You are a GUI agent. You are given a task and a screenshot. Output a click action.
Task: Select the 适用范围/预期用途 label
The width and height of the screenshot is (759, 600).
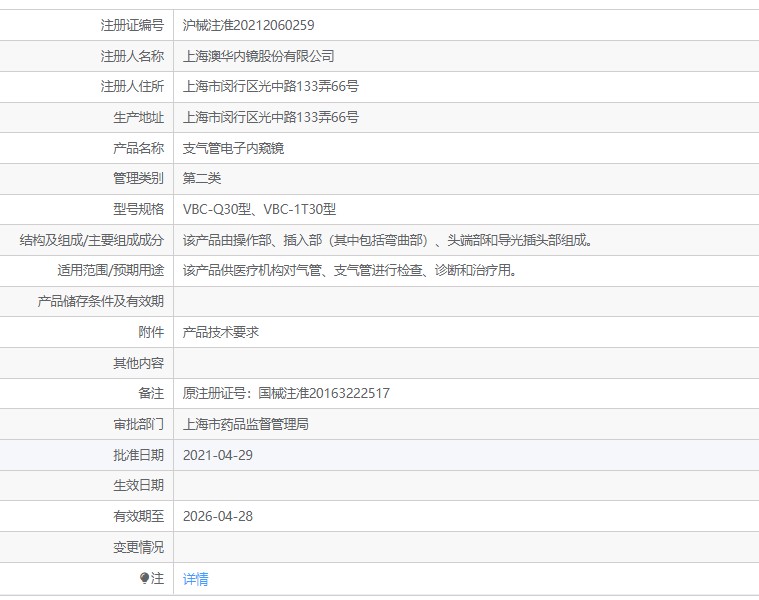(111, 270)
